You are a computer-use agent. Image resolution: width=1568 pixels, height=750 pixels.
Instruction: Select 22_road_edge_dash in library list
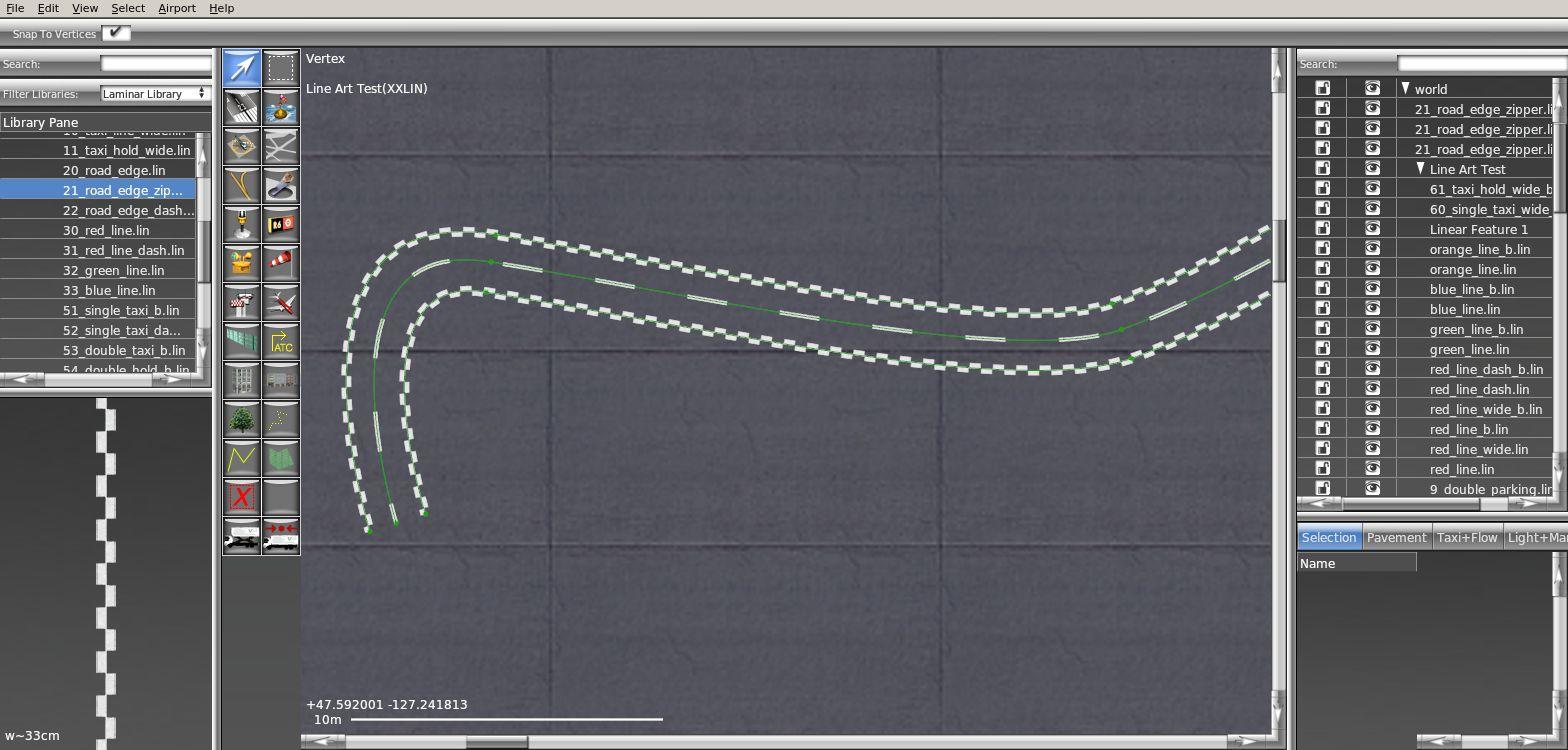tap(100, 210)
